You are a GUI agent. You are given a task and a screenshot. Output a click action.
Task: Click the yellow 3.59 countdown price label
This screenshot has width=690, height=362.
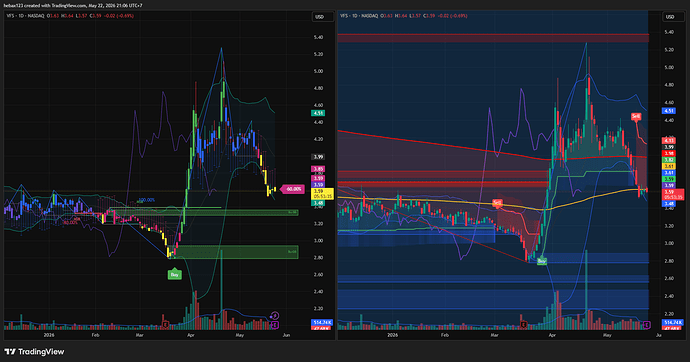[323, 194]
